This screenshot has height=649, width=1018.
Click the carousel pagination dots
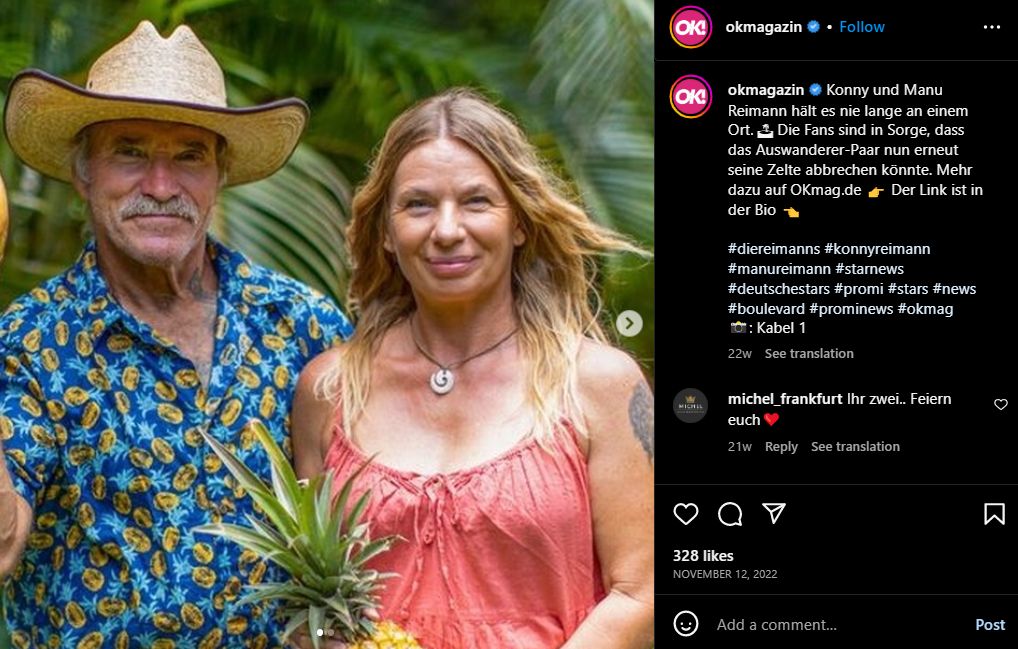326,632
